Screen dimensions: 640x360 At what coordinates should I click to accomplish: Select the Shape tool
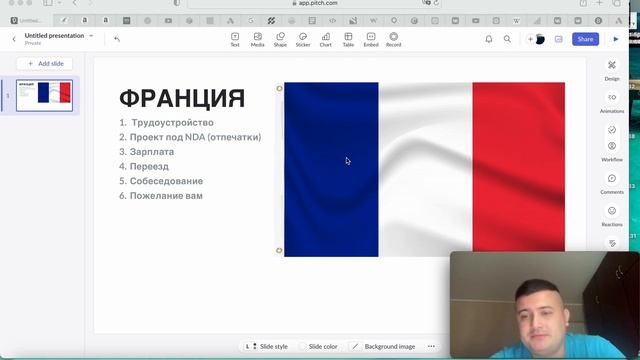click(280, 40)
